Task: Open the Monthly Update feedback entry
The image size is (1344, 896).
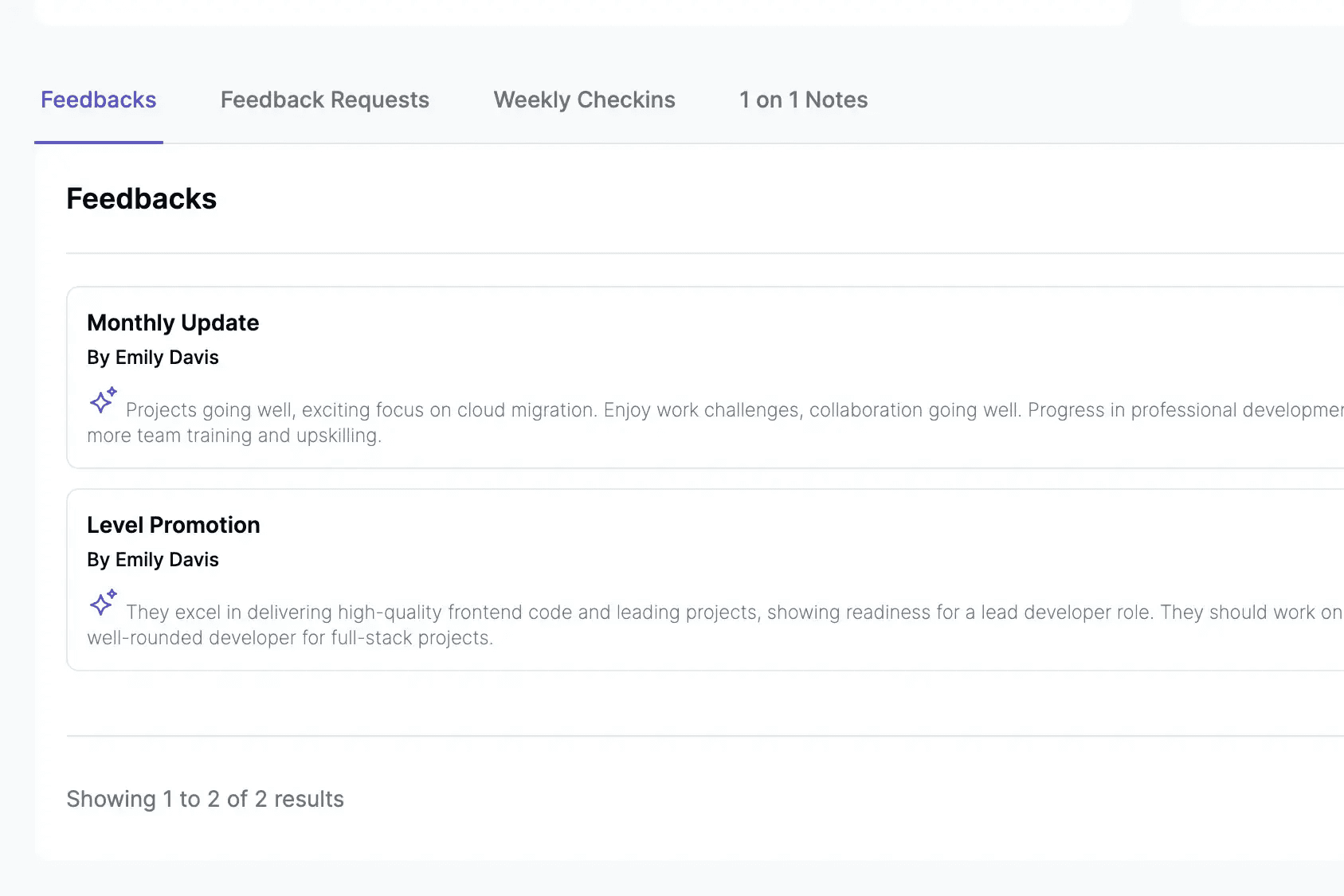Action: (173, 323)
